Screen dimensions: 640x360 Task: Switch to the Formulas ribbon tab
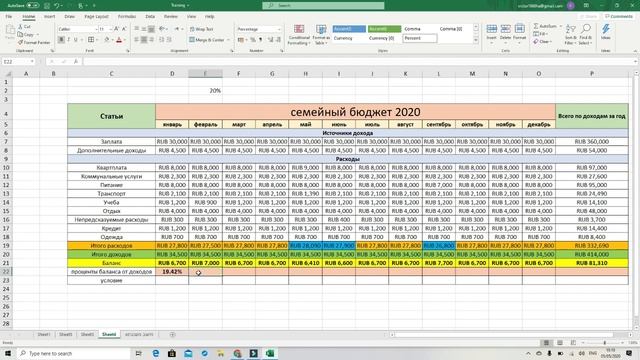point(127,16)
